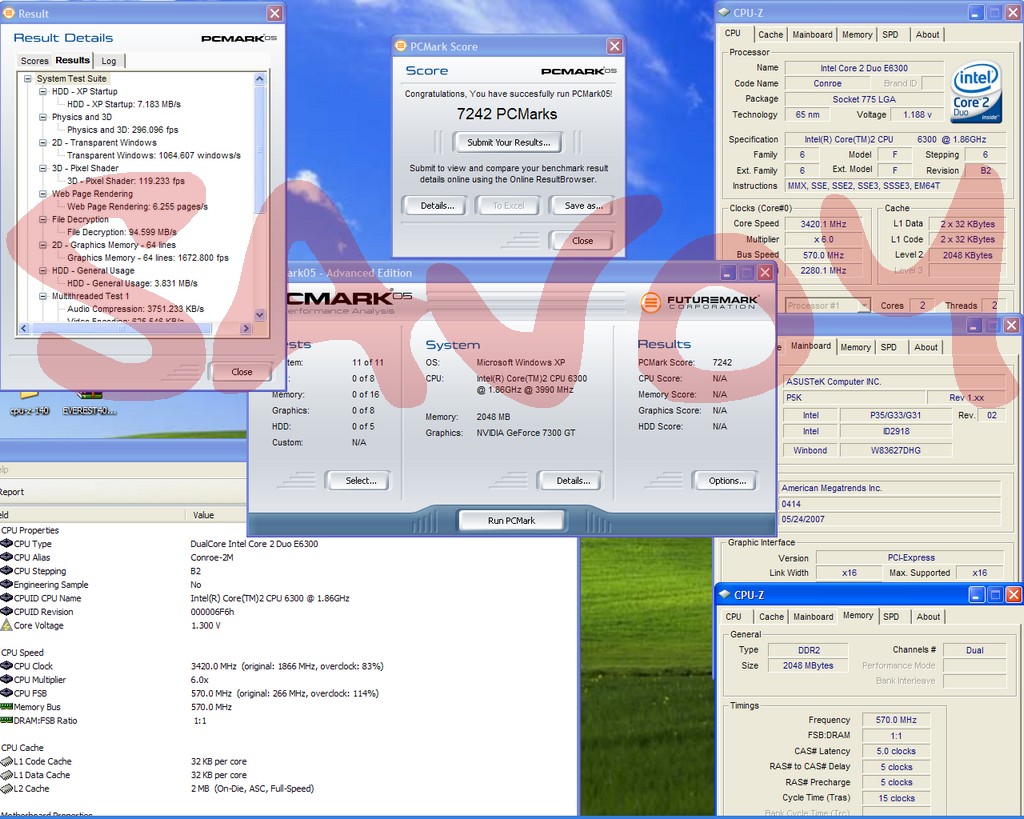
Task: Collapse the Physics and 3D node
Action: (43, 117)
